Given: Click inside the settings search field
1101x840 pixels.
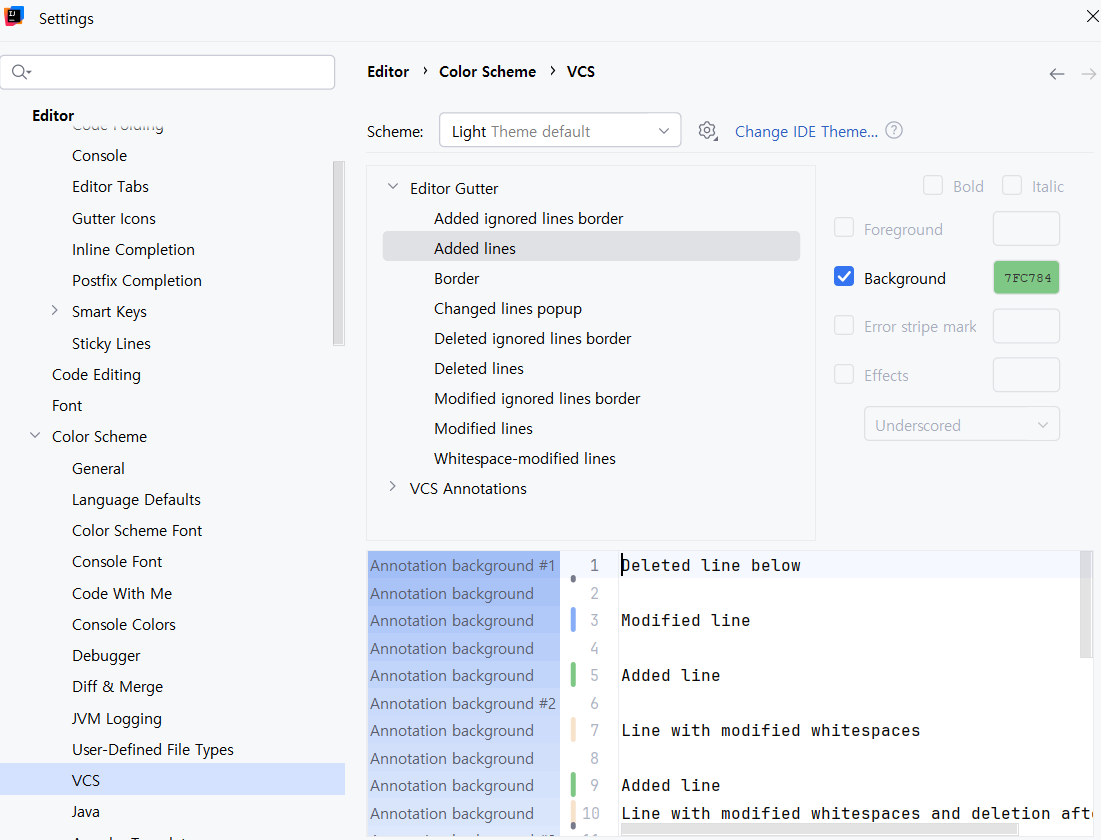Looking at the screenshot, I should tap(180, 72).
